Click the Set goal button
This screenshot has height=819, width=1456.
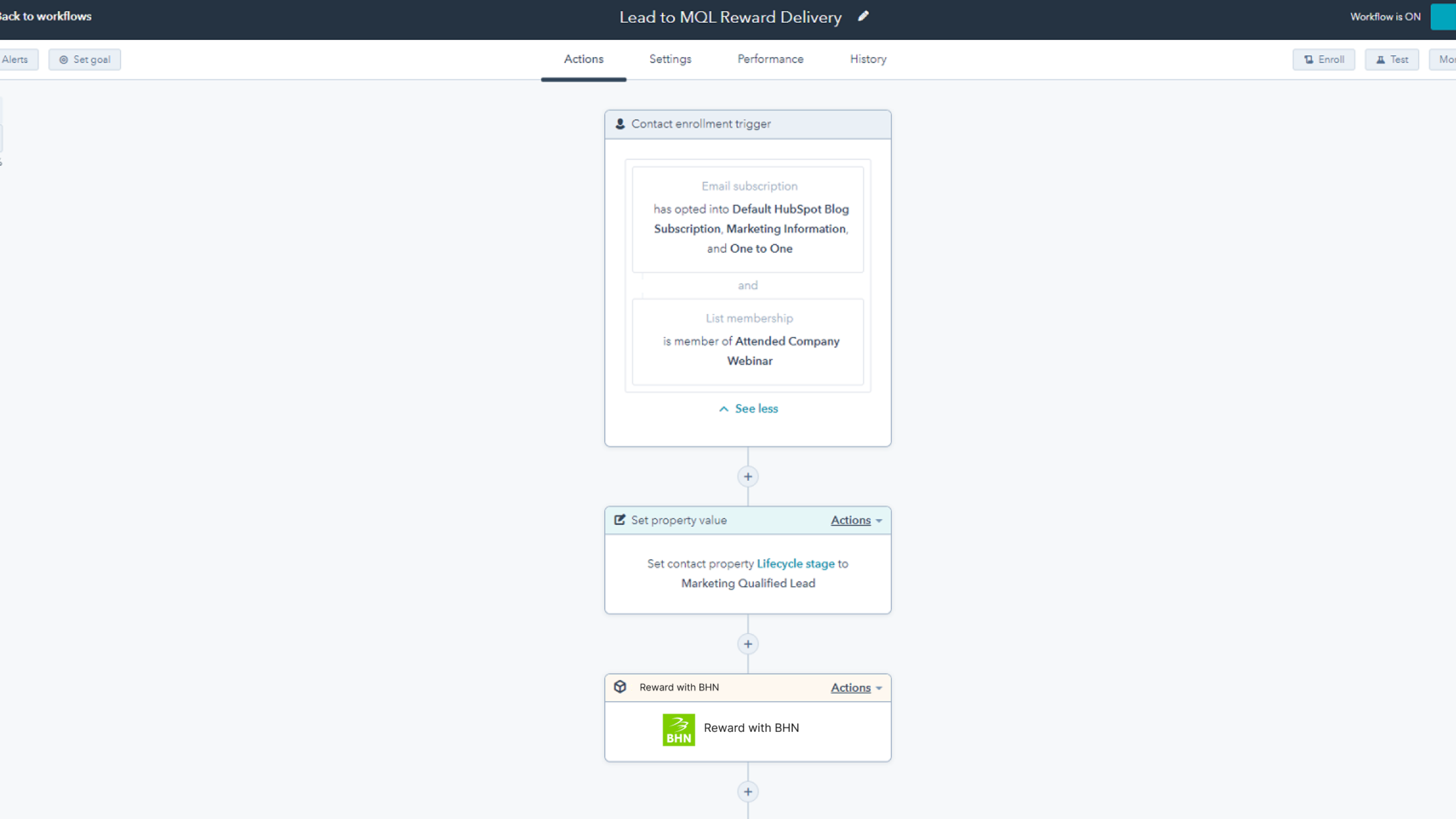pyautogui.click(x=85, y=59)
